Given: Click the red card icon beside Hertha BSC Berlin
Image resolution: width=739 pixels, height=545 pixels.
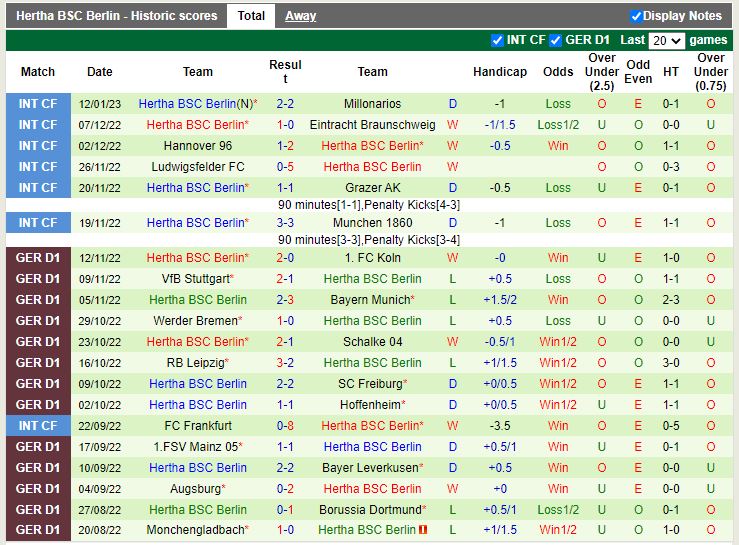Looking at the screenshot, I should [423, 530].
